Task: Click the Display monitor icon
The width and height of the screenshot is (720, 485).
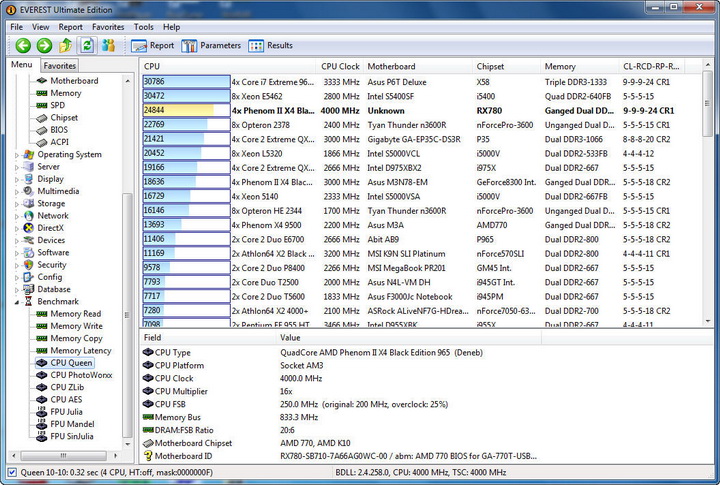Action: [x=28, y=179]
